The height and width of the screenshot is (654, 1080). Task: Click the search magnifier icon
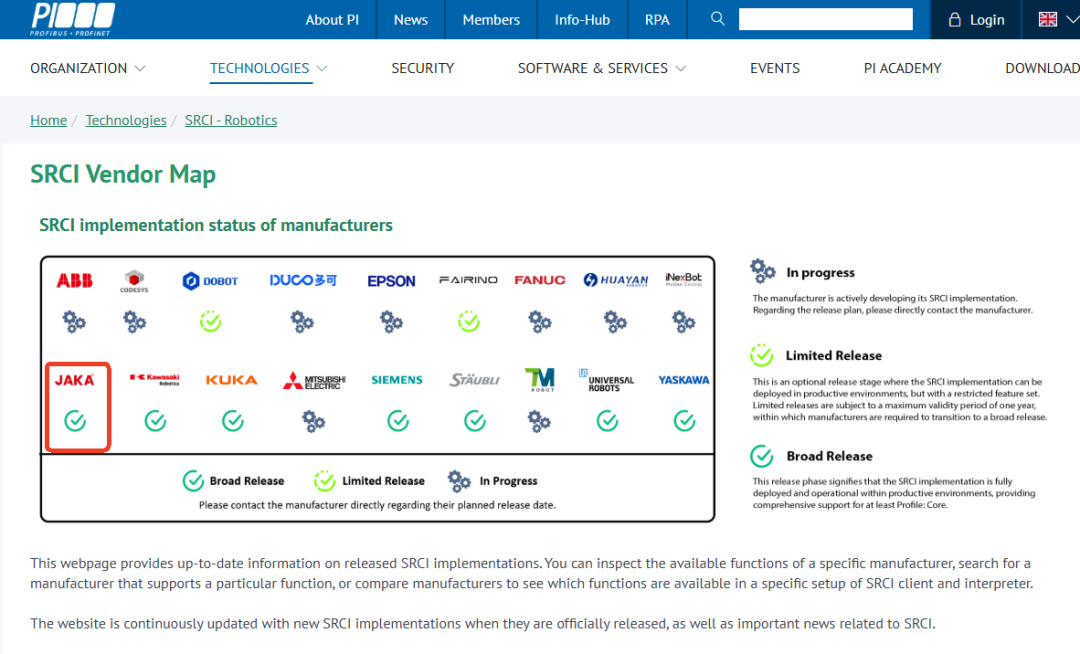pyautogui.click(x=717, y=19)
